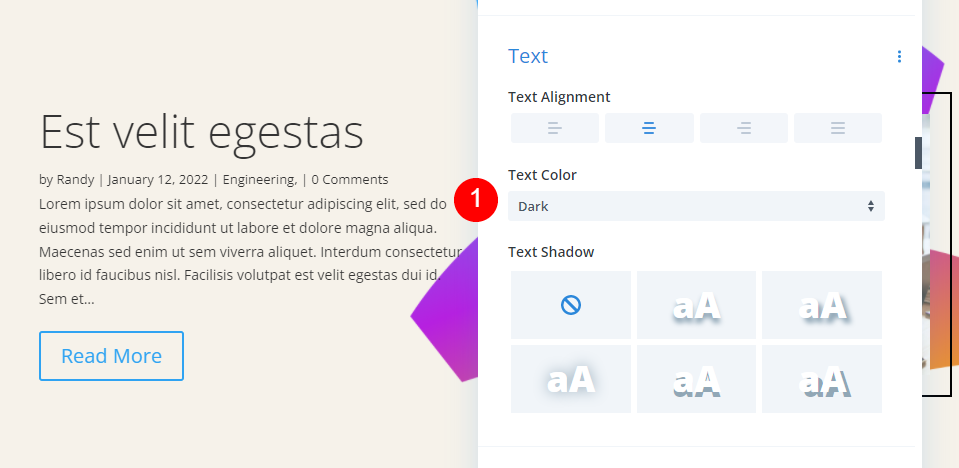
Task: Click the Read More button
Action: tap(111, 356)
